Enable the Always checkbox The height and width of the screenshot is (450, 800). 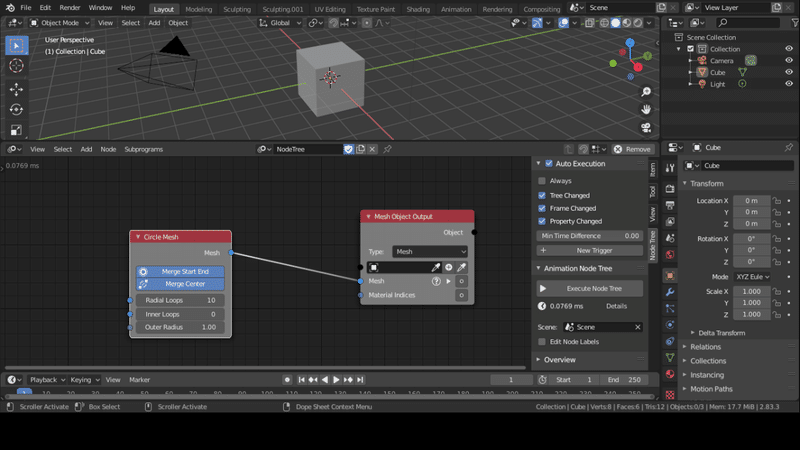[x=542, y=181]
